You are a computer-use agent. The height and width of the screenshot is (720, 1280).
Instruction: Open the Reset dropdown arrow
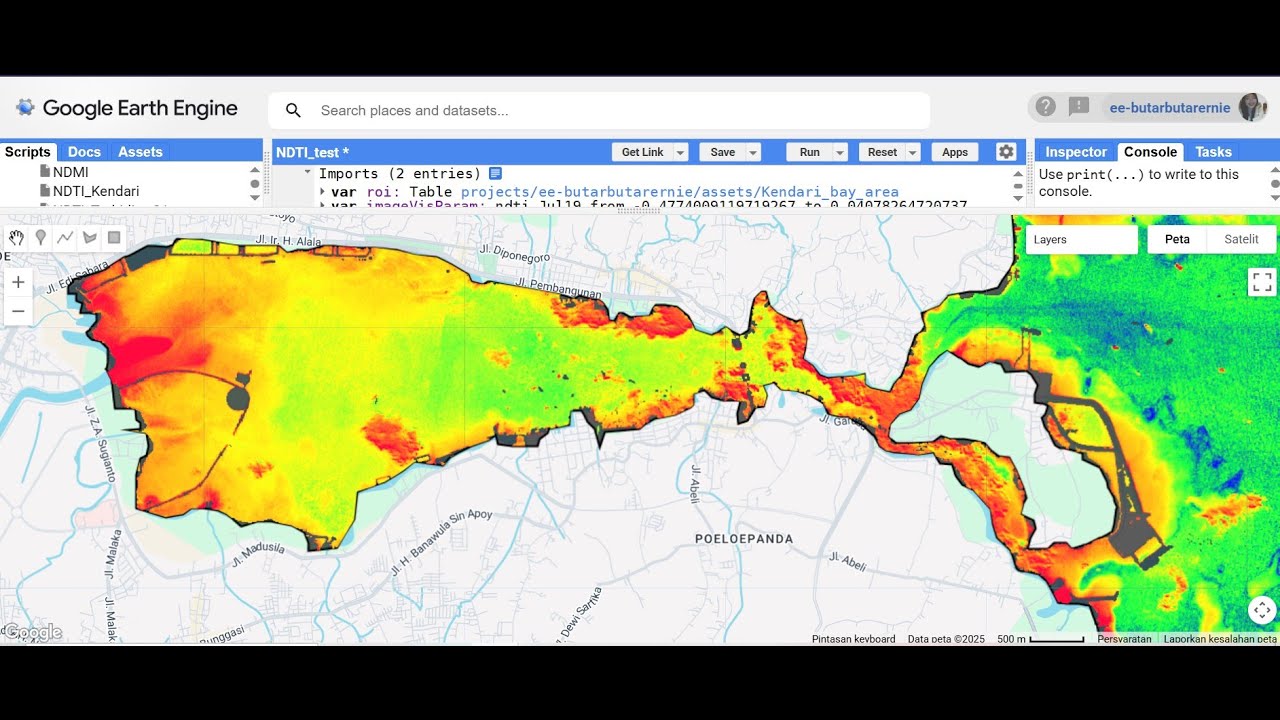(913, 152)
